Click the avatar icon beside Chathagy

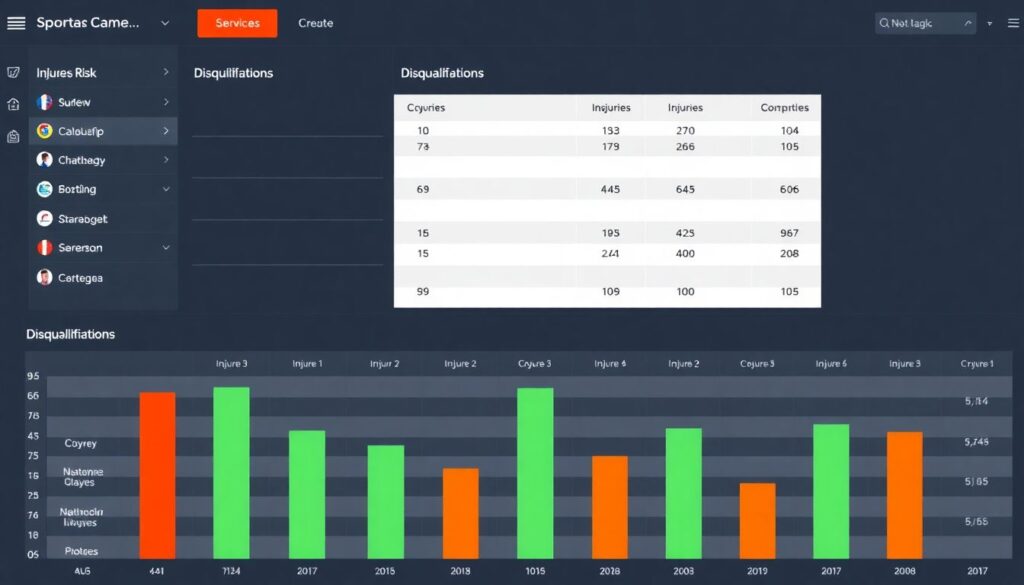pos(44,160)
